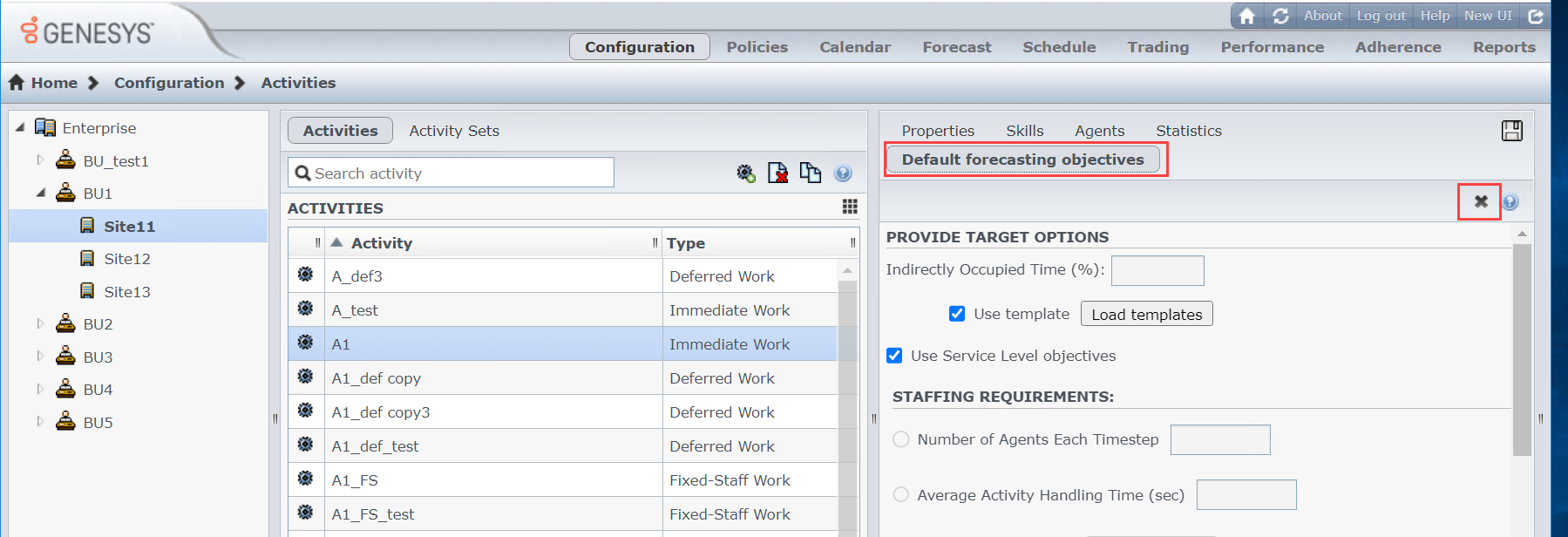Open the activities grid column icon
The height and width of the screenshot is (537, 1568).
850,207
